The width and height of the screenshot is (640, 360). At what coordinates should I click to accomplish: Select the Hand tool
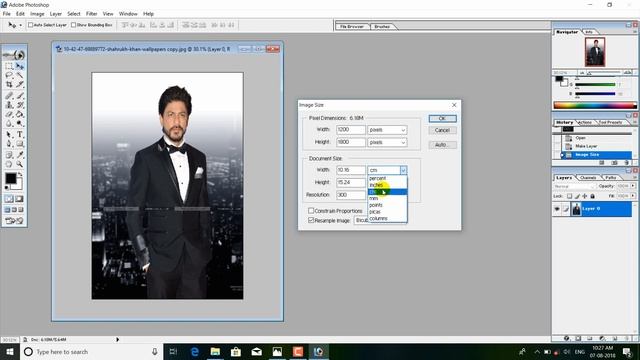[9, 164]
